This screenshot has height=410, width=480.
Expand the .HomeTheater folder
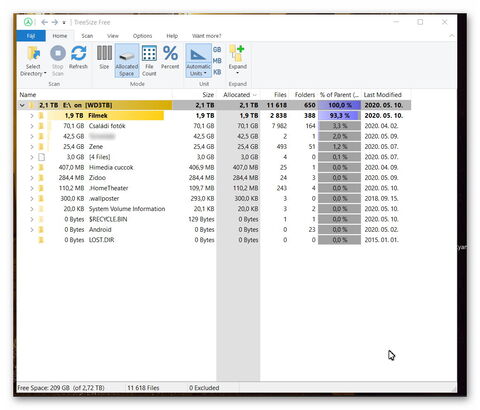coord(32,188)
